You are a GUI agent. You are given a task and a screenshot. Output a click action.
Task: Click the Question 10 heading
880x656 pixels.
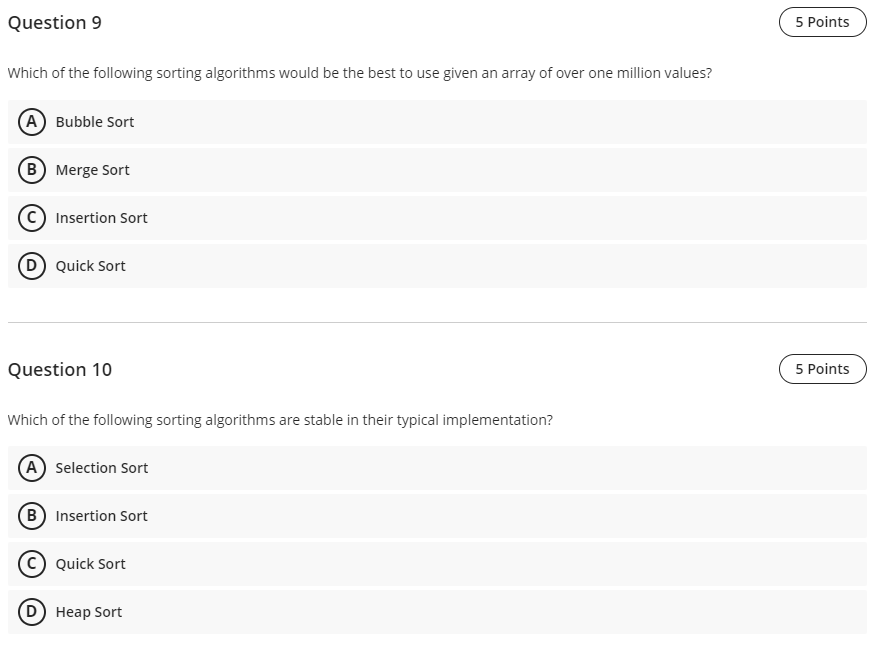point(60,369)
